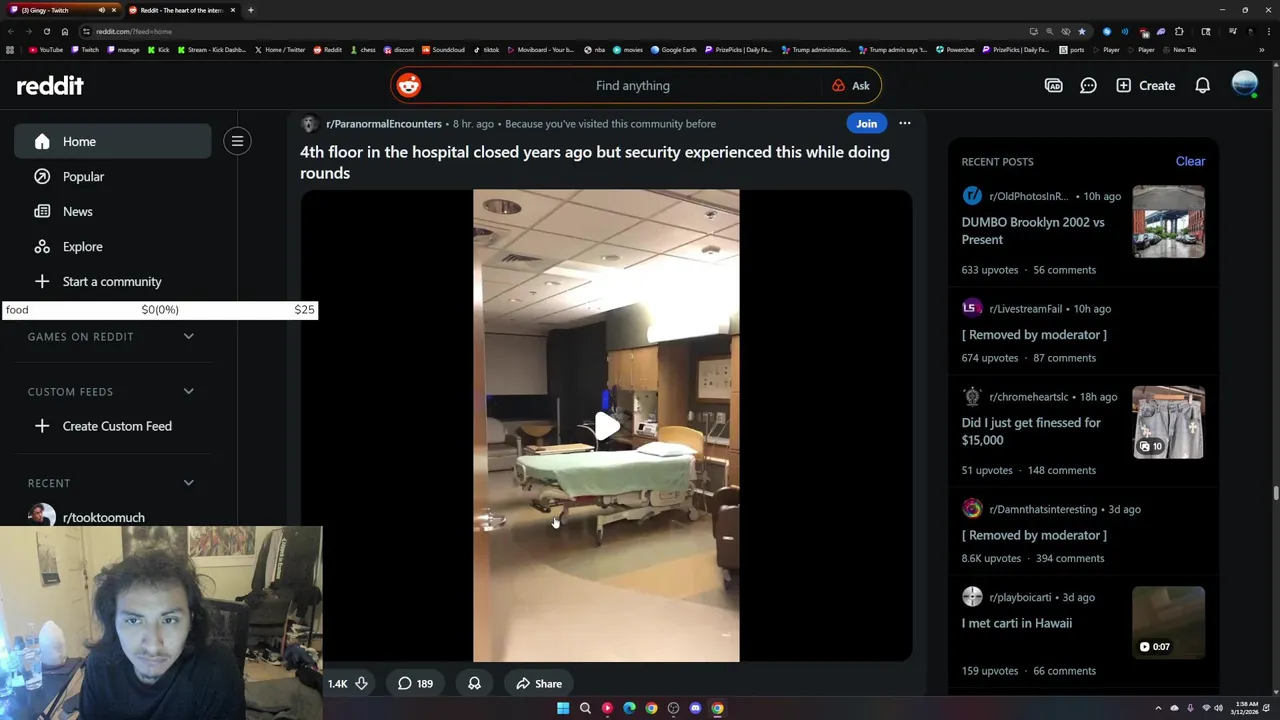The image size is (1280, 720).
Task: Open the Reddit advertise icon in the header
Action: (x=1053, y=86)
